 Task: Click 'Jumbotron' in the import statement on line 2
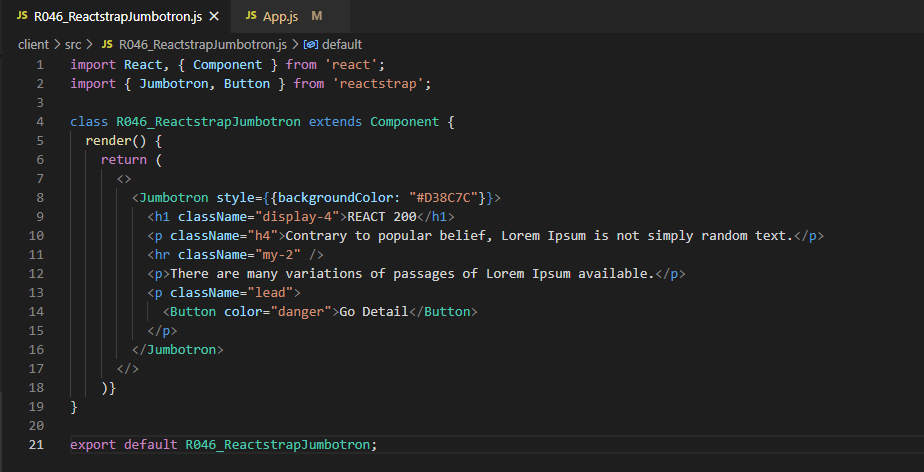(x=174, y=84)
